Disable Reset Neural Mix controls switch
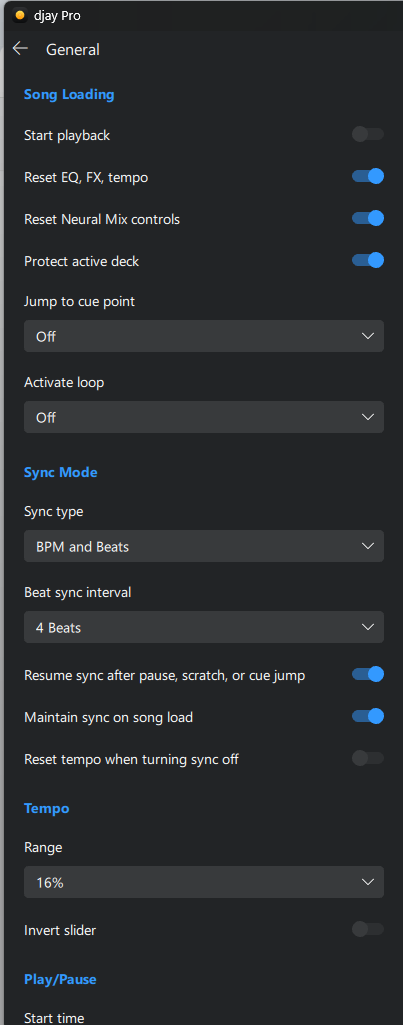This screenshot has height=1025, width=403. coord(368,218)
